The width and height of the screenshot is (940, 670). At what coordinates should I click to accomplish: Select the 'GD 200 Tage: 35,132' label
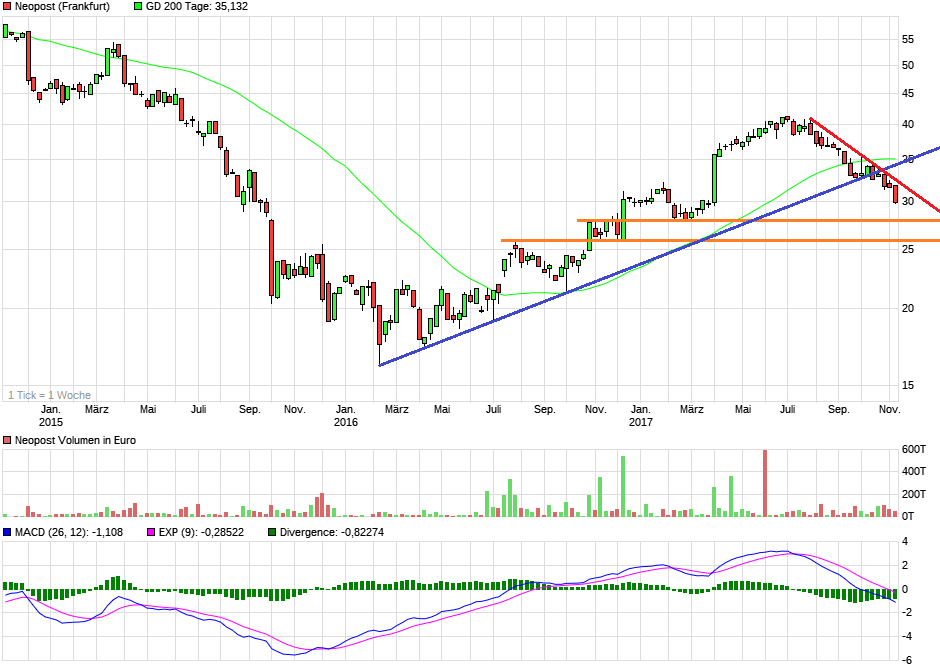[x=197, y=6]
